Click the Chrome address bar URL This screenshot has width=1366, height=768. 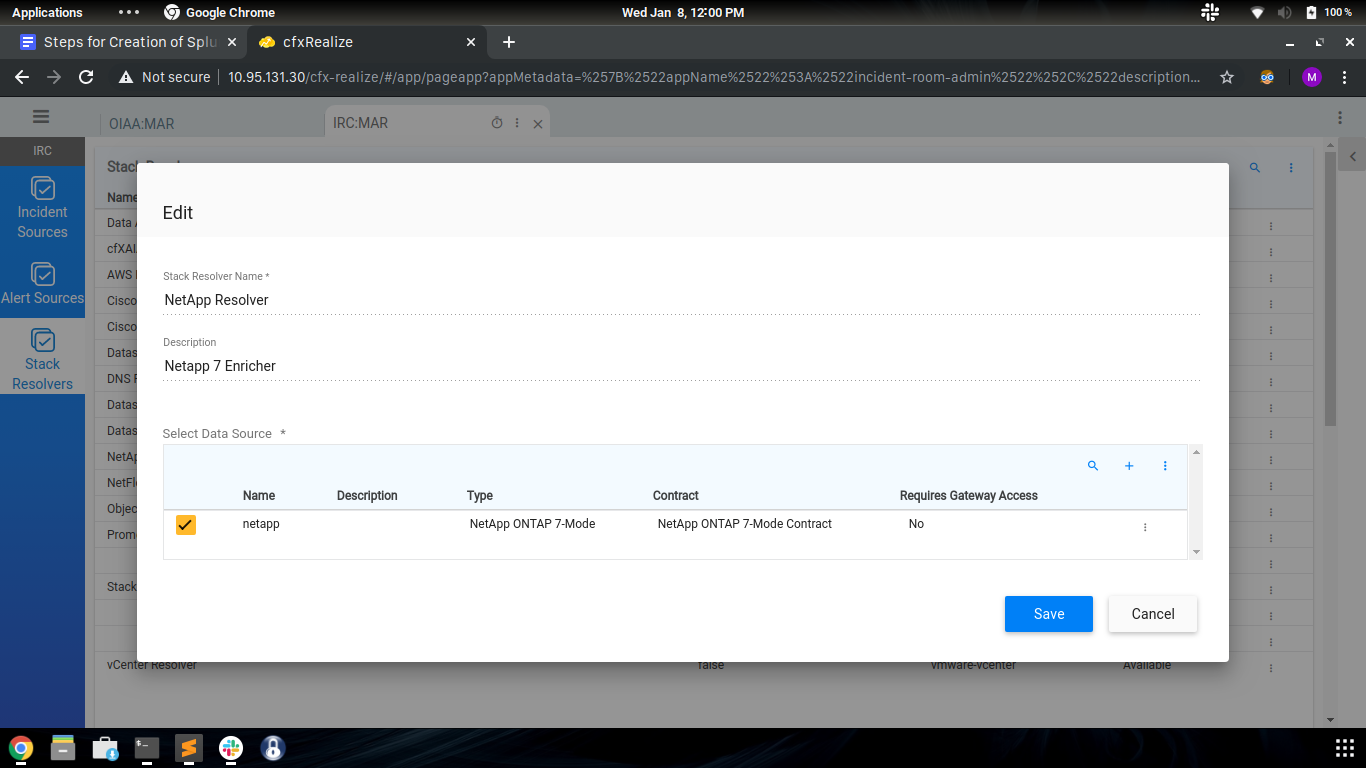[714, 77]
